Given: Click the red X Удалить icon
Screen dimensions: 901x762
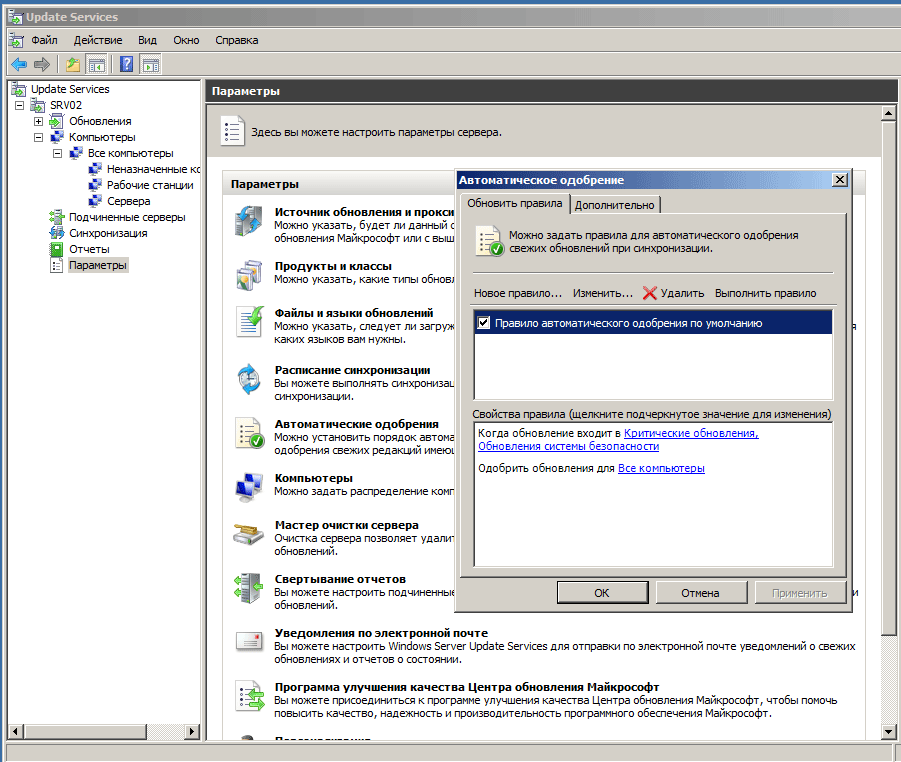Looking at the screenshot, I should [x=650, y=293].
